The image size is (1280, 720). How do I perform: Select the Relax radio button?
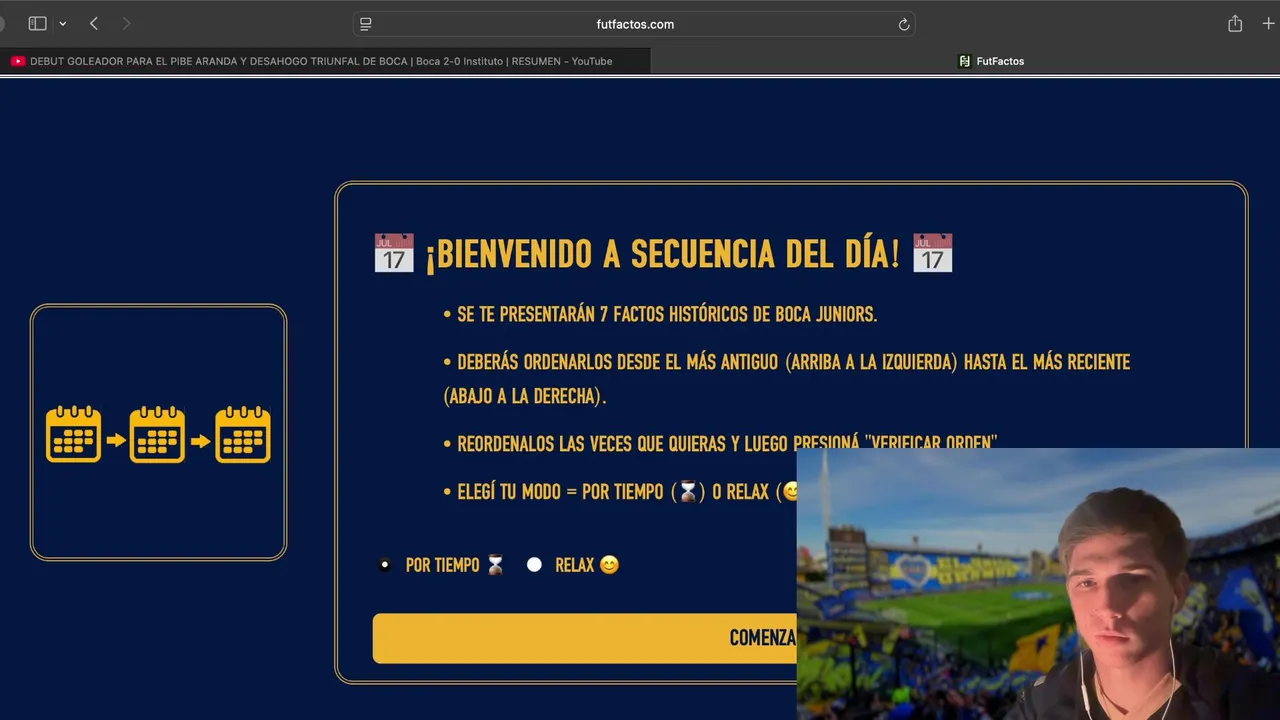point(534,565)
